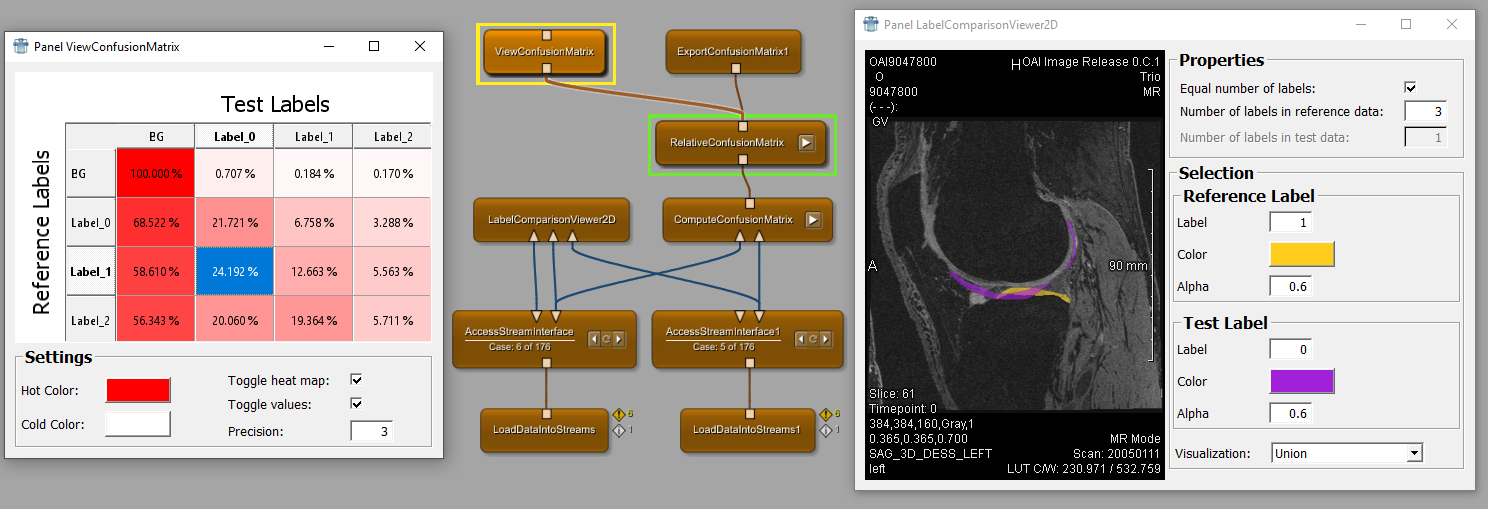Uncheck Equal number of labels checkbox
This screenshot has height=509, width=1488.
(x=1410, y=88)
